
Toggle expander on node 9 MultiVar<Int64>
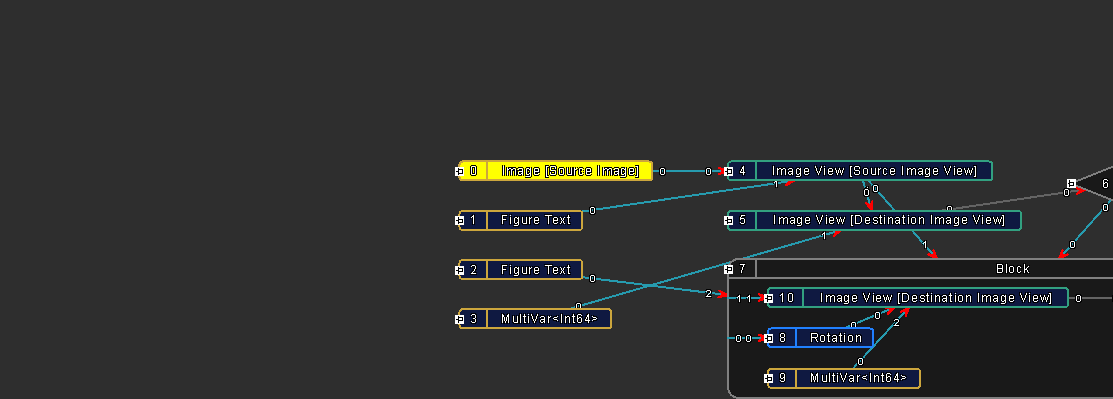(768, 379)
